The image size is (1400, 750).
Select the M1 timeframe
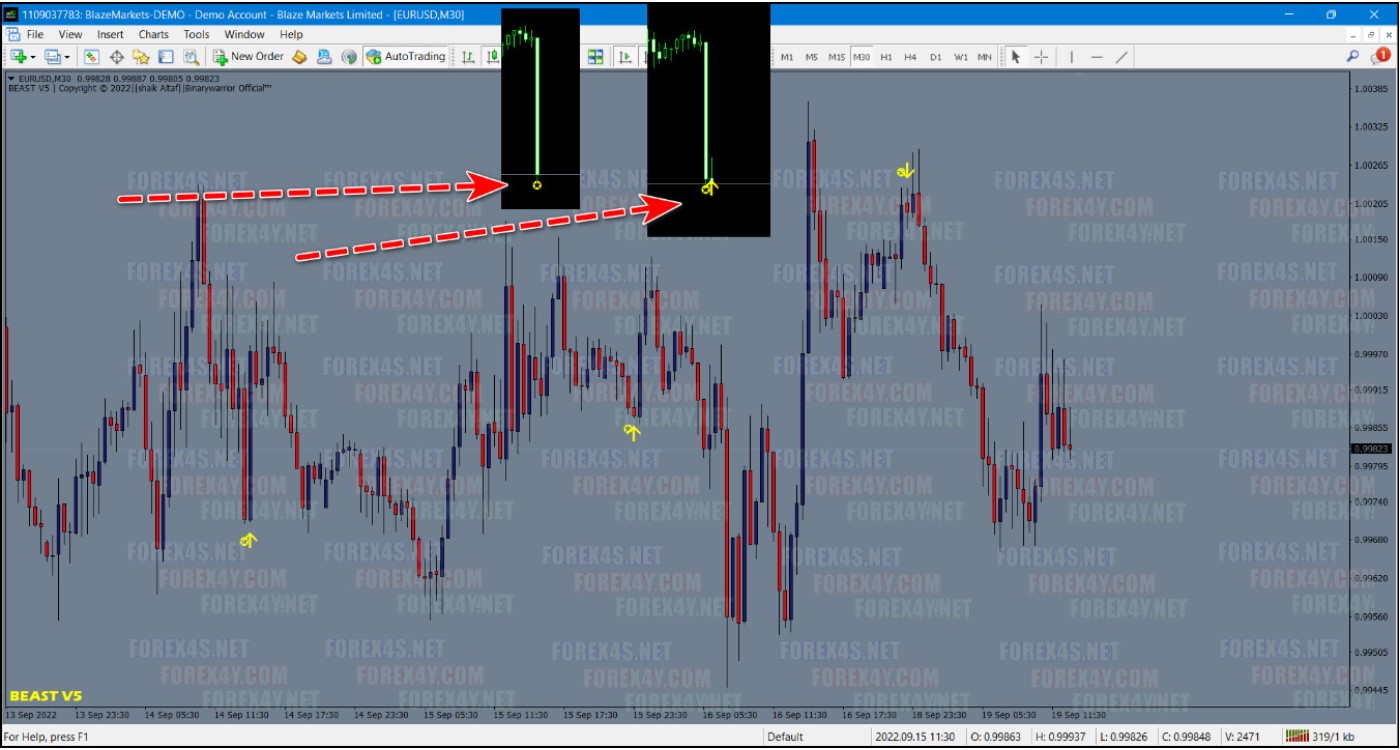tap(787, 57)
